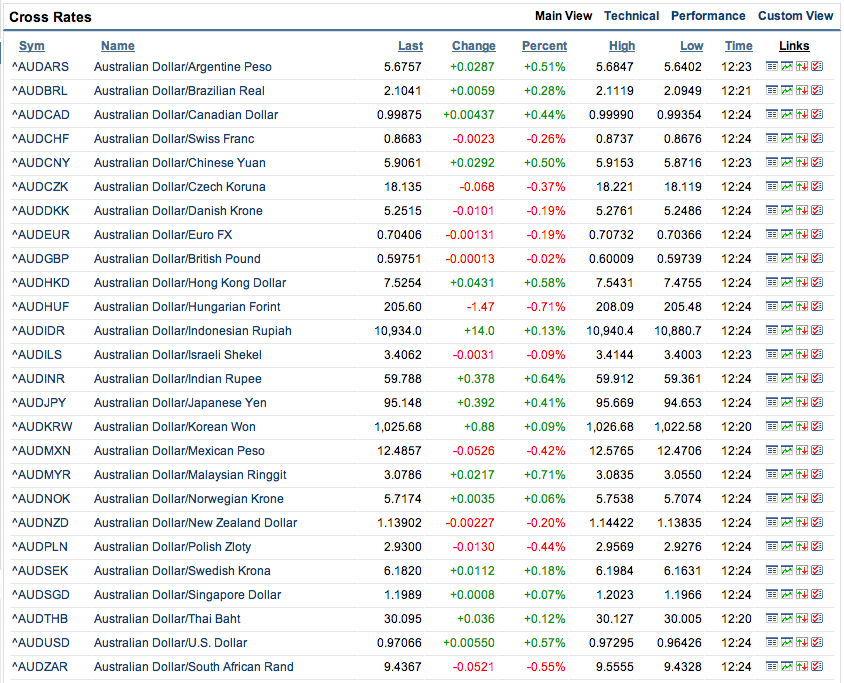Open up/down arrows icon for AUDSGD
The image size is (844, 683).
(802, 595)
